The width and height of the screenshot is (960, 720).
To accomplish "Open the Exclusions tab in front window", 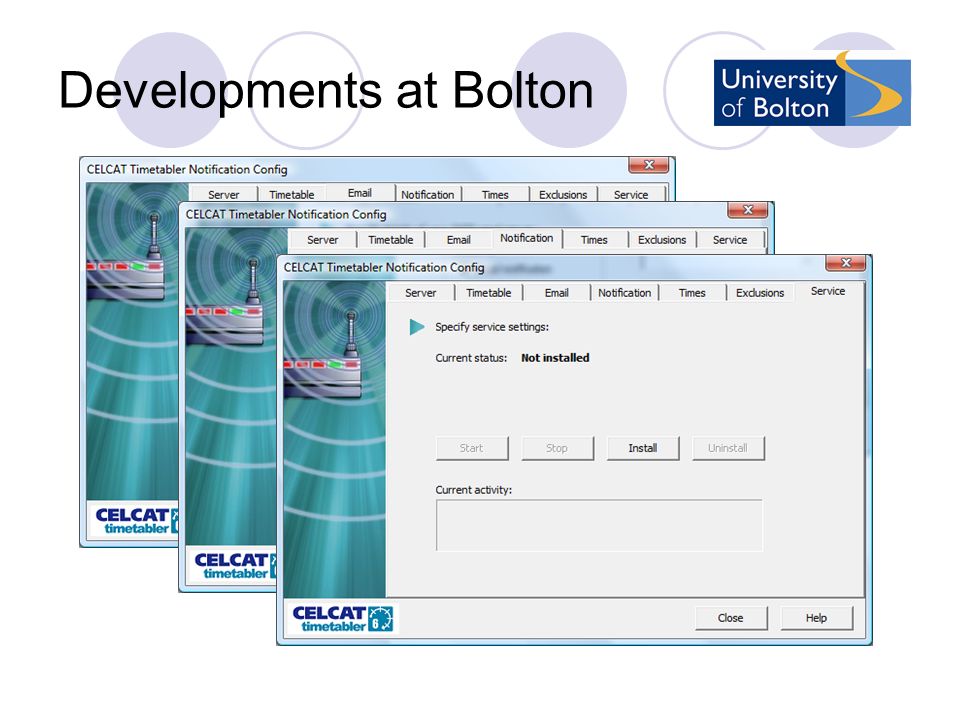I will (x=760, y=293).
